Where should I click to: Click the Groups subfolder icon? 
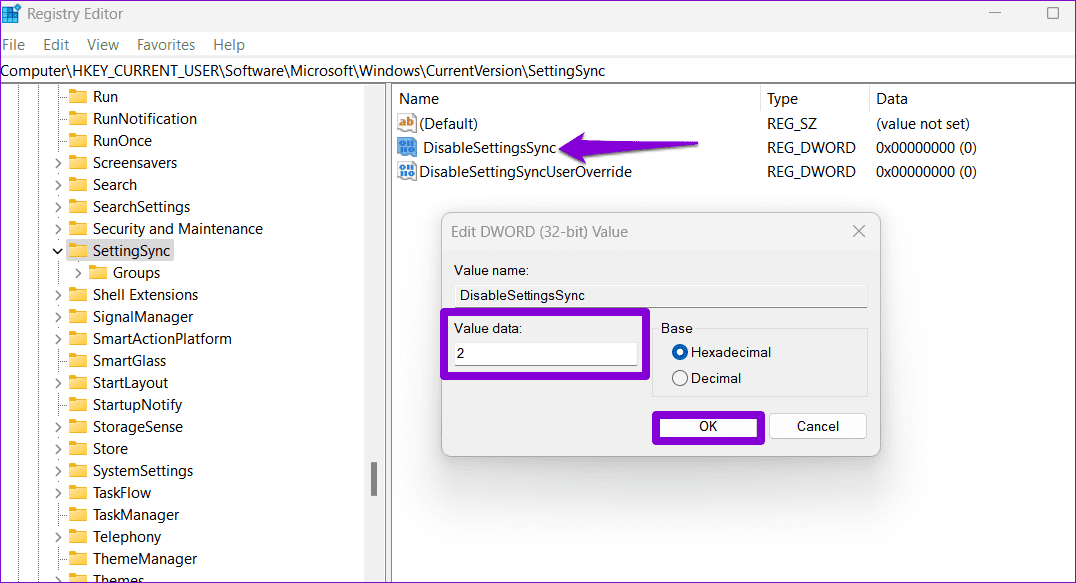point(98,272)
